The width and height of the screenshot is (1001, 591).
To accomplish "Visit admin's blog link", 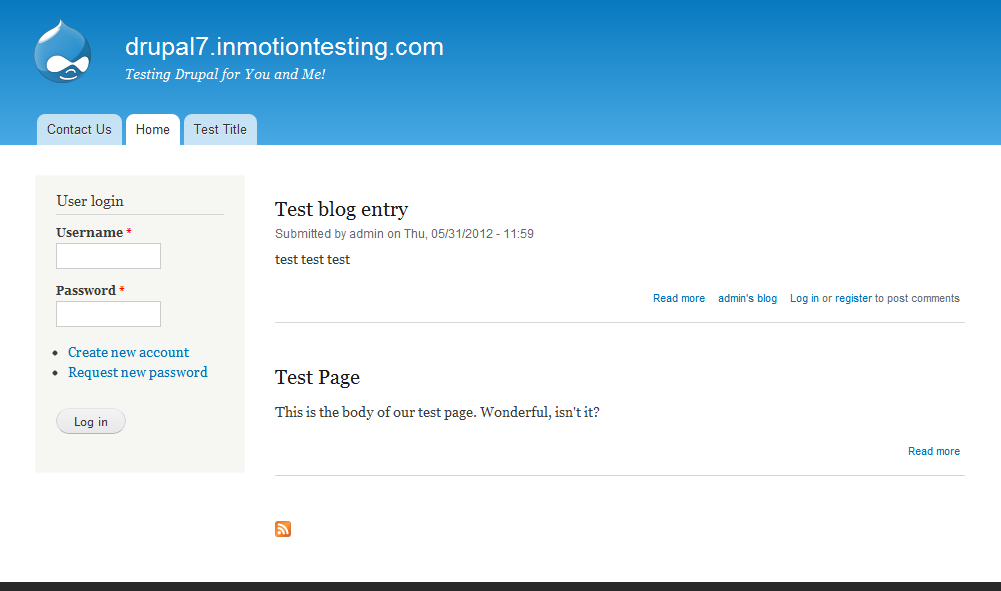I will click(x=747, y=298).
